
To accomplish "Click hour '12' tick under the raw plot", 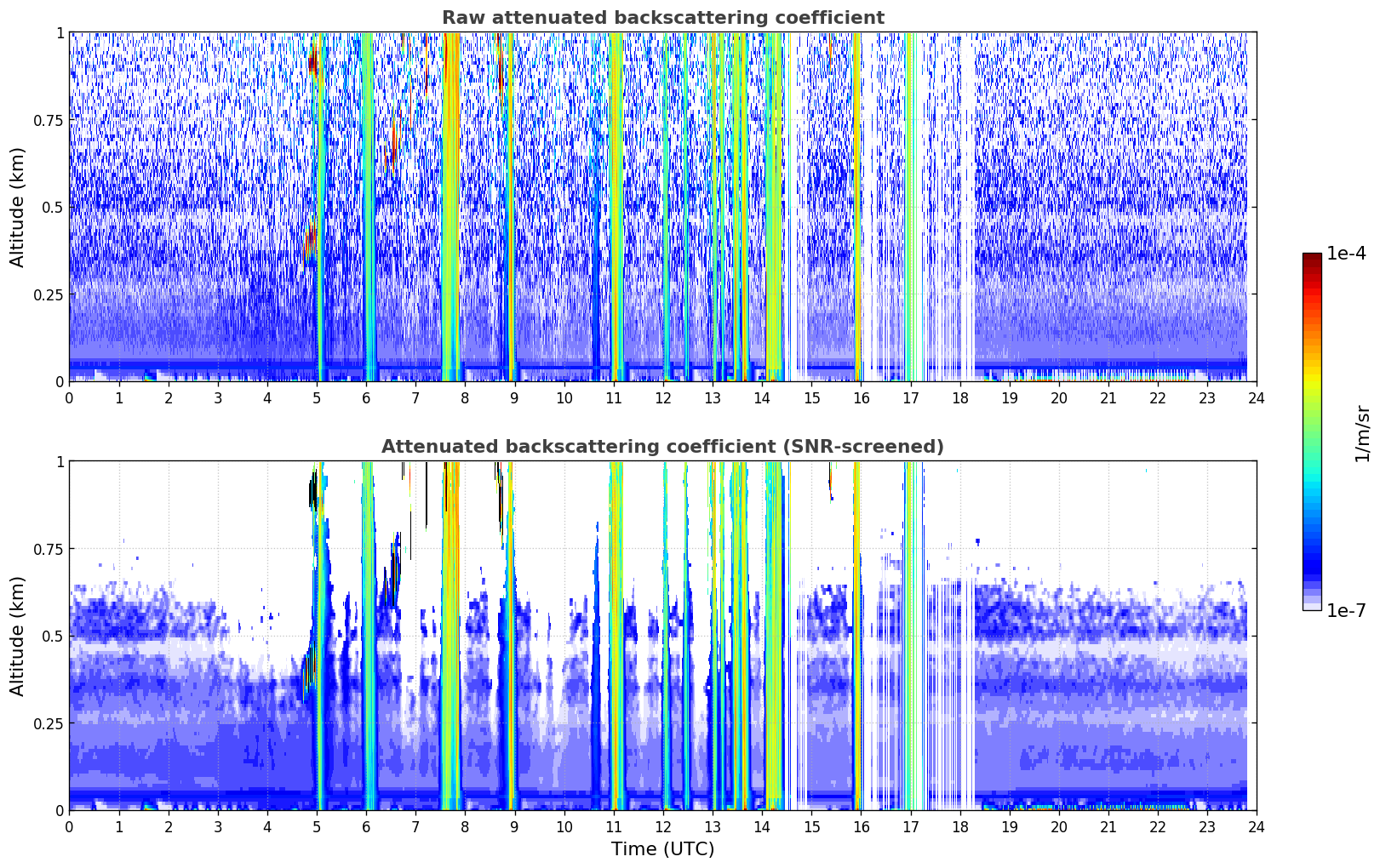I will 662,397.
